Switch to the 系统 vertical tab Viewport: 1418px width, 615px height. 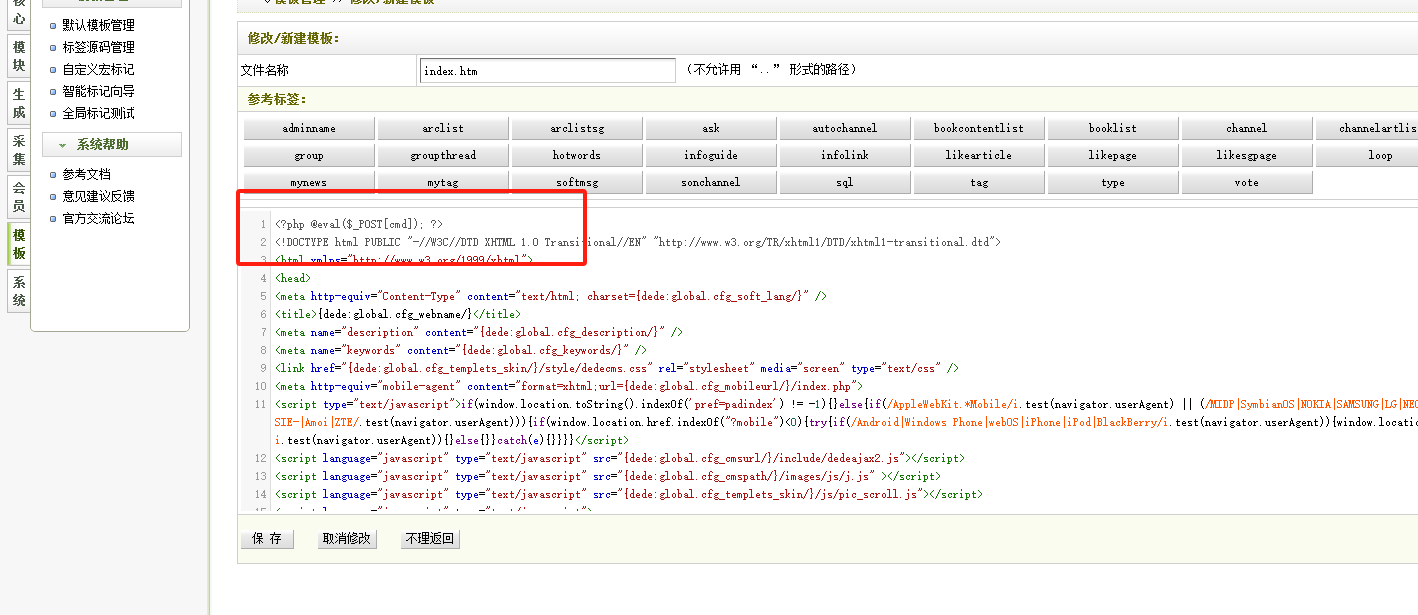19,291
